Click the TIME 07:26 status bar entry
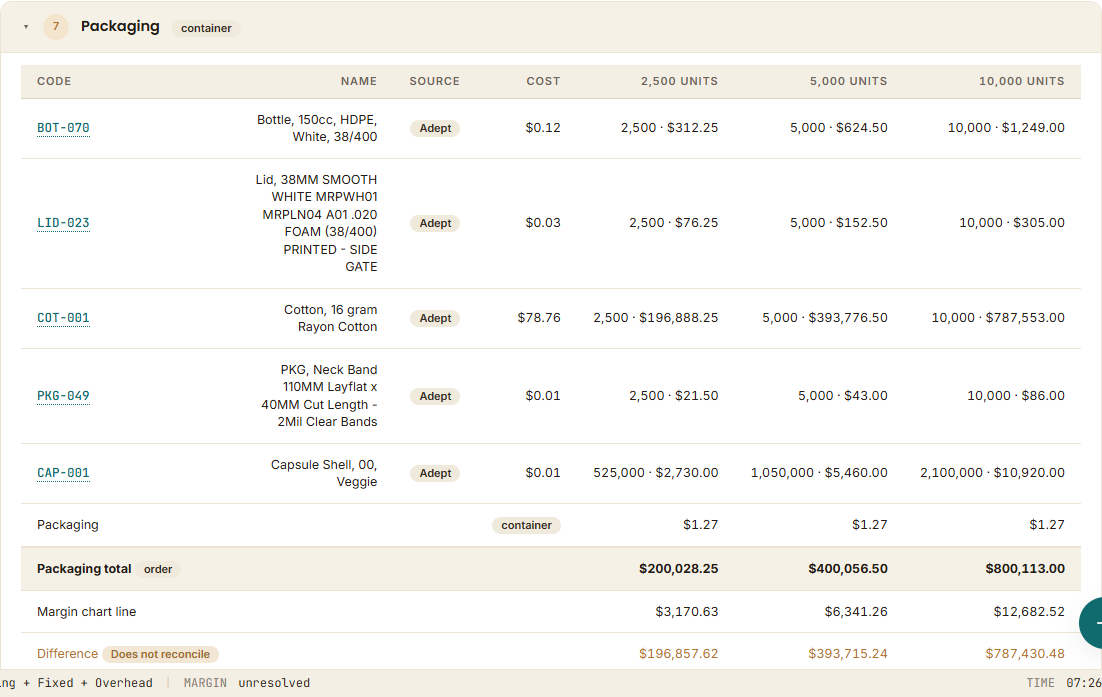Image resolution: width=1102 pixels, height=697 pixels. tap(1064, 683)
